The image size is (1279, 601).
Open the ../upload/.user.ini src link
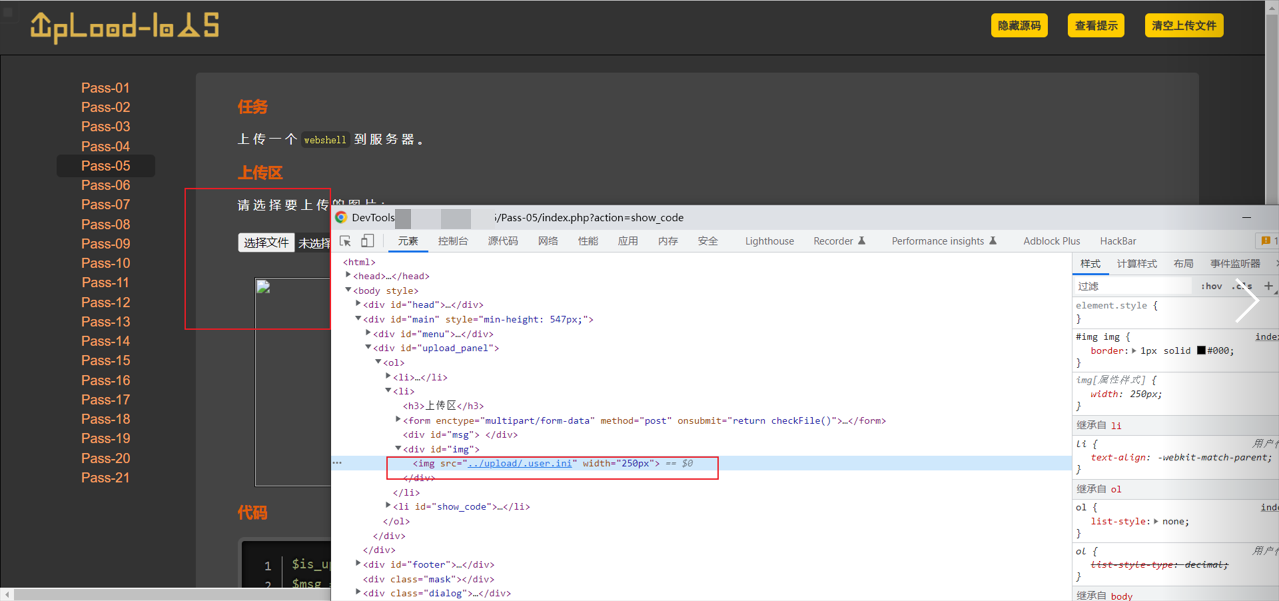522,463
